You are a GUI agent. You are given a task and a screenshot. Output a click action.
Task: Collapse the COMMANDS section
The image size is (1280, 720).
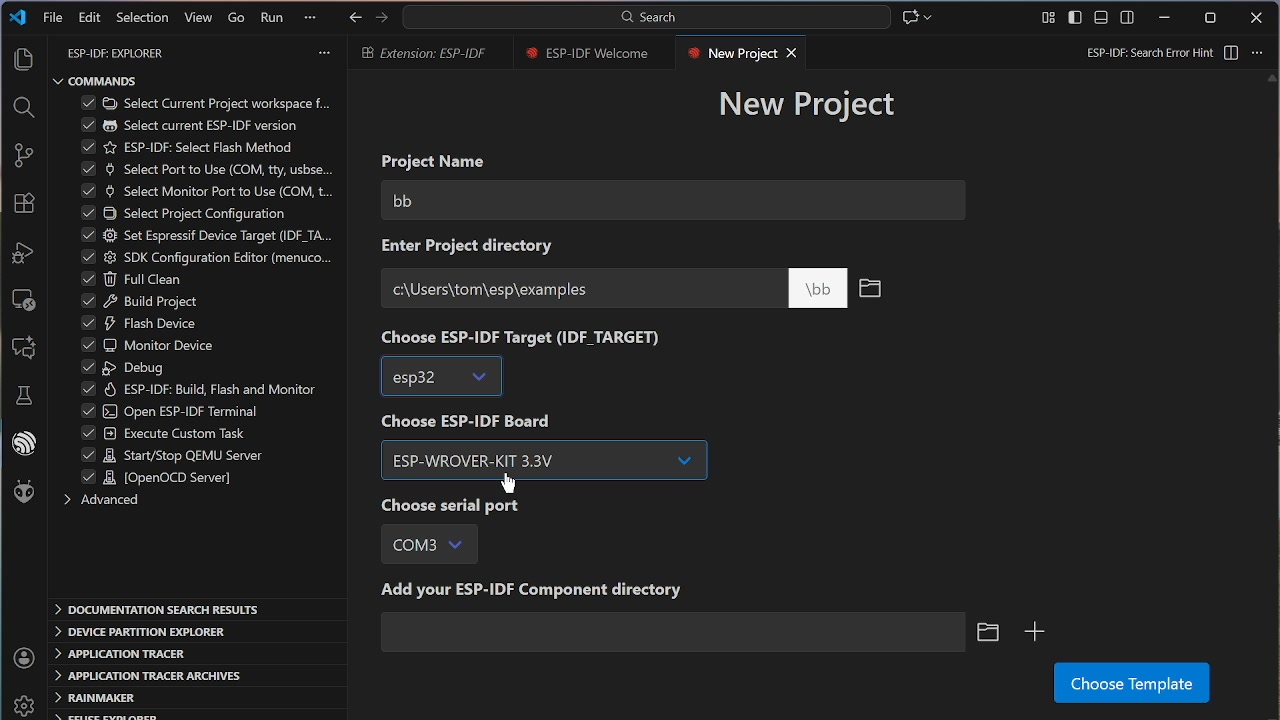pyautogui.click(x=101, y=81)
